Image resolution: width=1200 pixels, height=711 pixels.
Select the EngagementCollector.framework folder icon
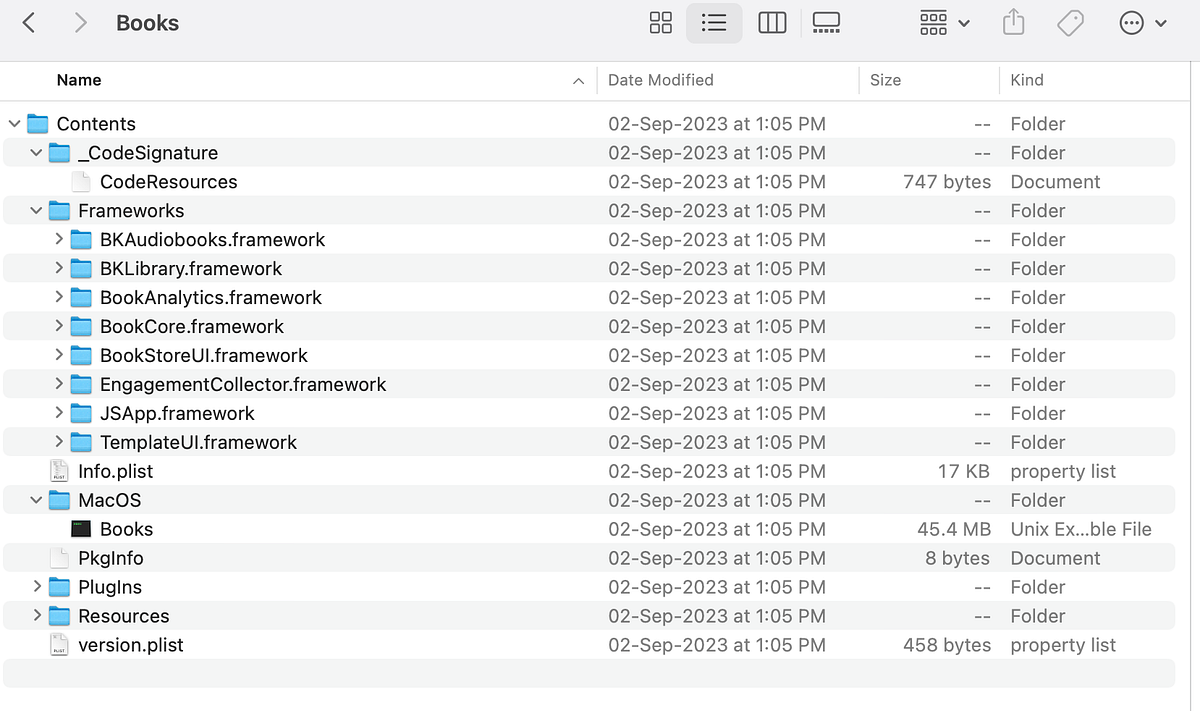(x=82, y=385)
